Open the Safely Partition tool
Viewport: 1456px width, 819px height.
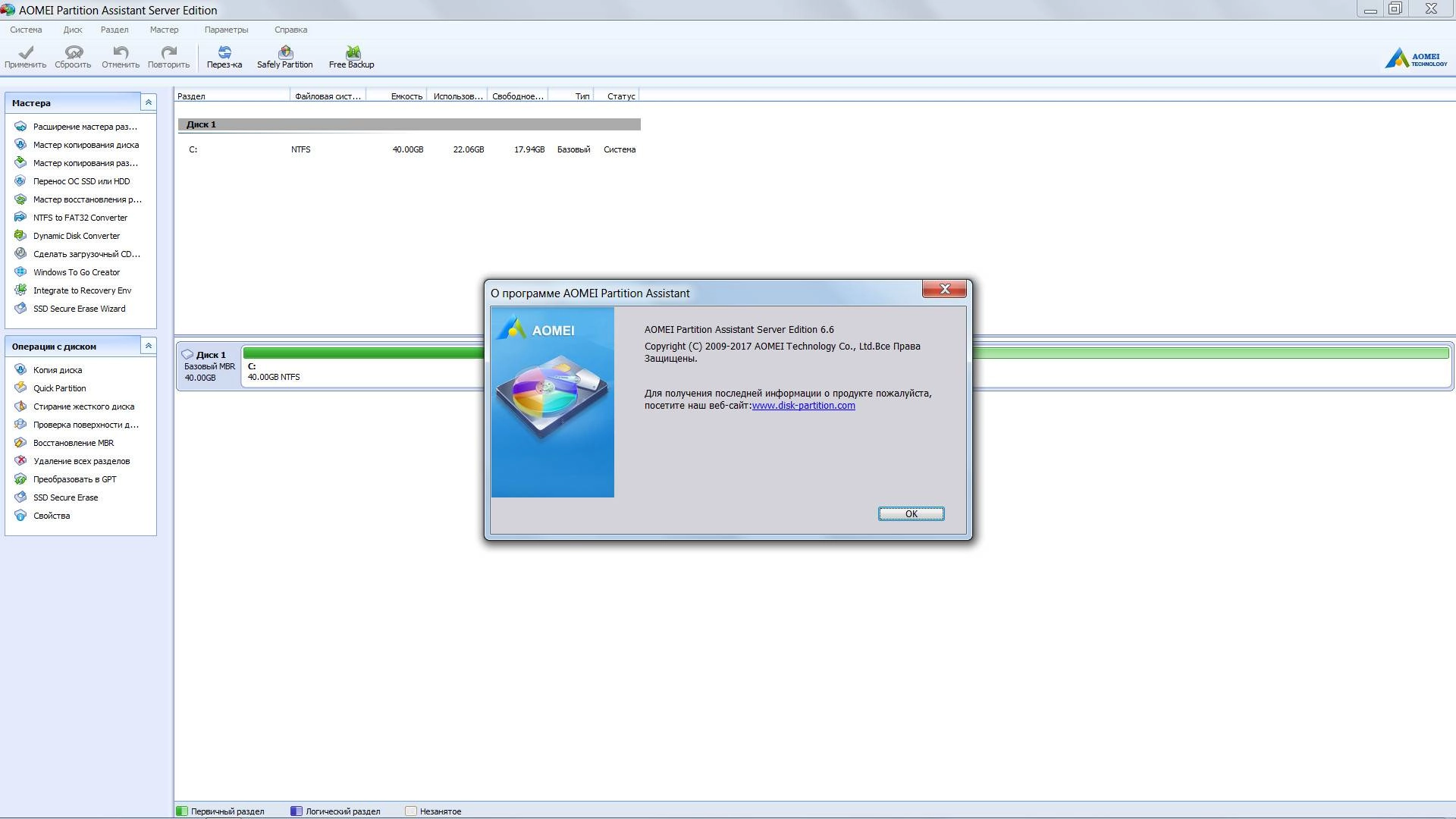pyautogui.click(x=284, y=57)
